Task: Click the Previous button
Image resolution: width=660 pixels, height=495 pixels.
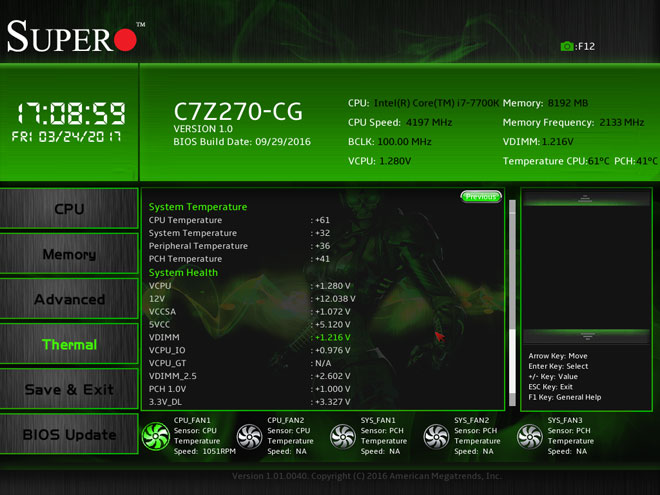Action: coord(481,197)
